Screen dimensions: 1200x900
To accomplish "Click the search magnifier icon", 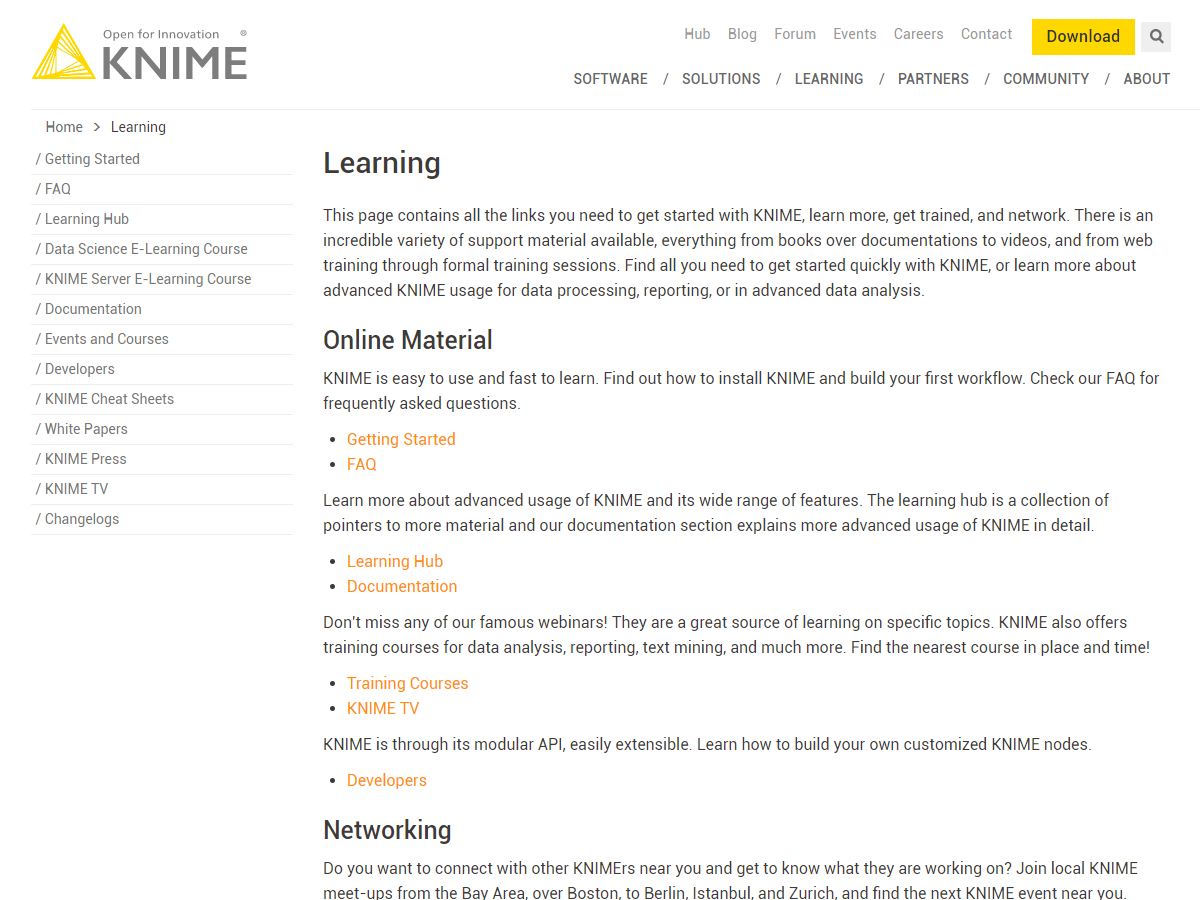I will 1156,37.
